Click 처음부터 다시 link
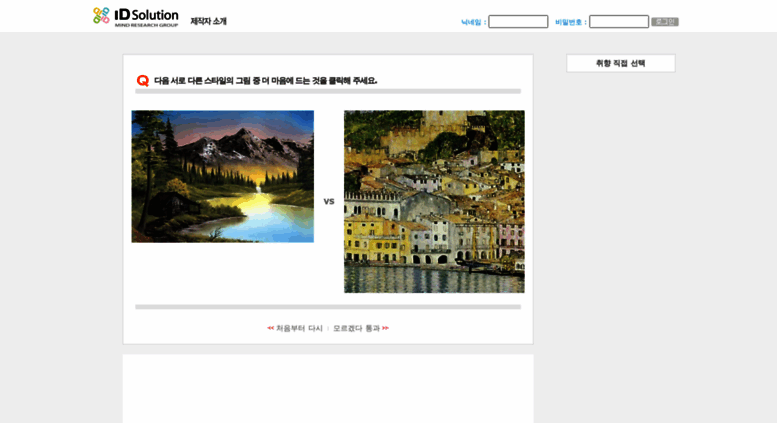This screenshot has height=423, width=777. tap(299, 328)
